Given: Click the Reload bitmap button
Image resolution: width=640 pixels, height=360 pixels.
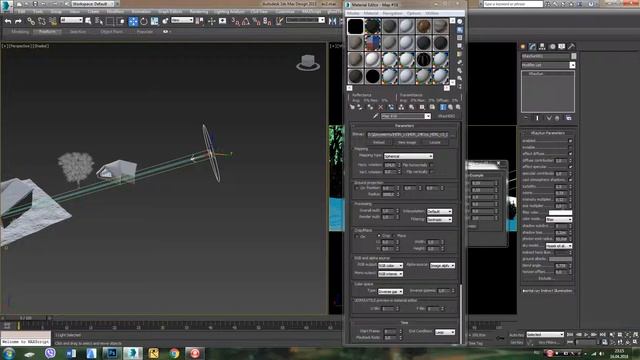Looking at the screenshot, I should (379, 142).
